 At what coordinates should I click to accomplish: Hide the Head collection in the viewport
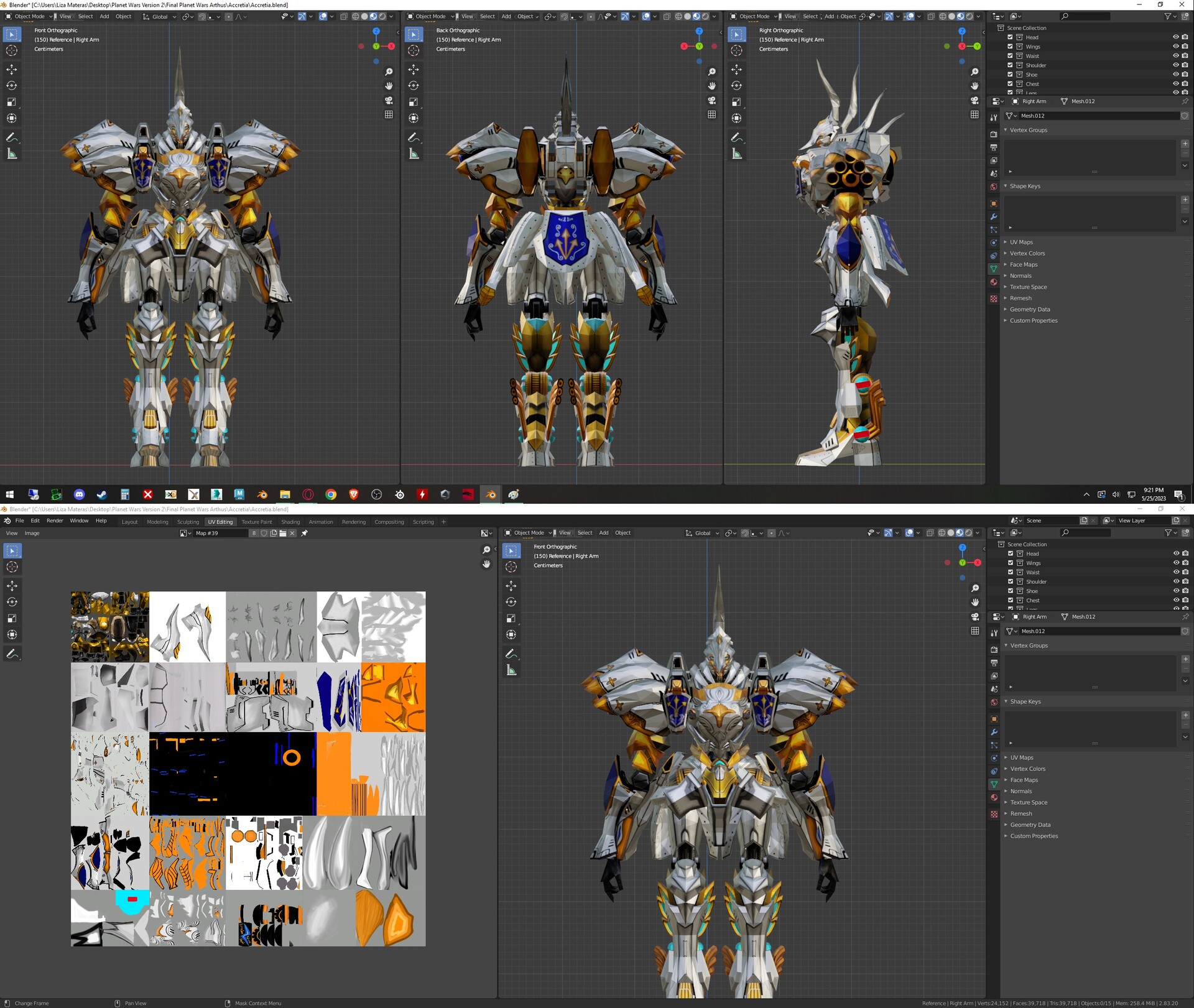pos(1176,37)
